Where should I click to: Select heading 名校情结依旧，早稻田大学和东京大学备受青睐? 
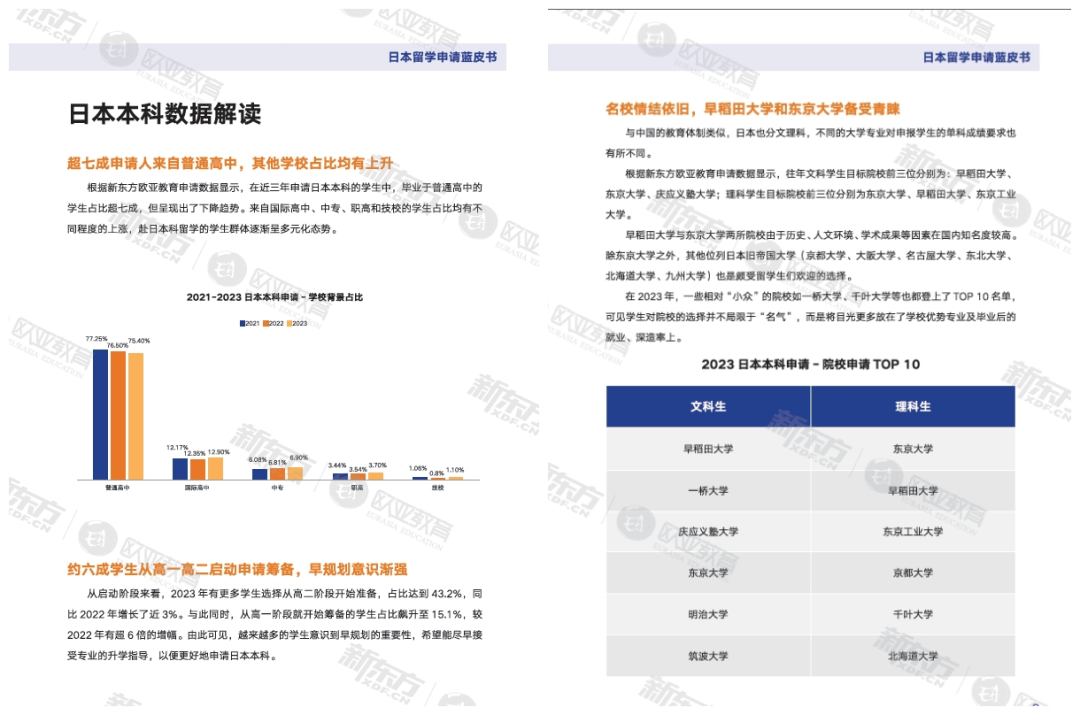pyautogui.click(x=752, y=109)
